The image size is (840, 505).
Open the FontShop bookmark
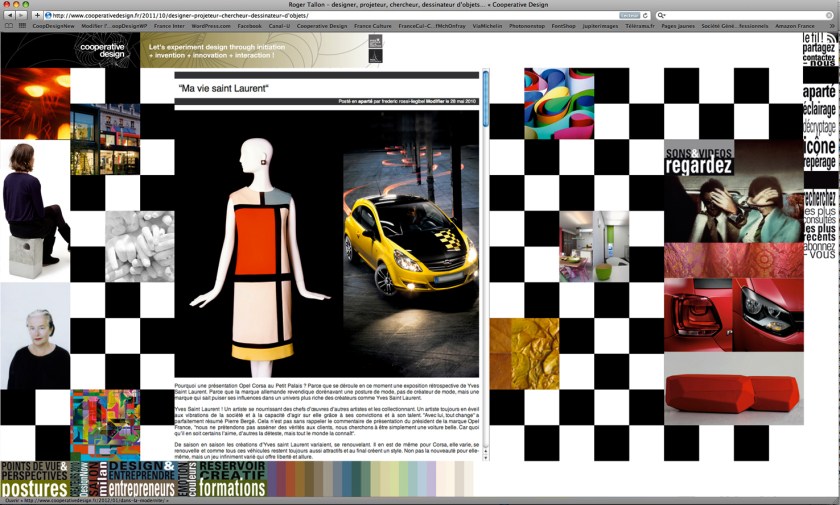[564, 26]
